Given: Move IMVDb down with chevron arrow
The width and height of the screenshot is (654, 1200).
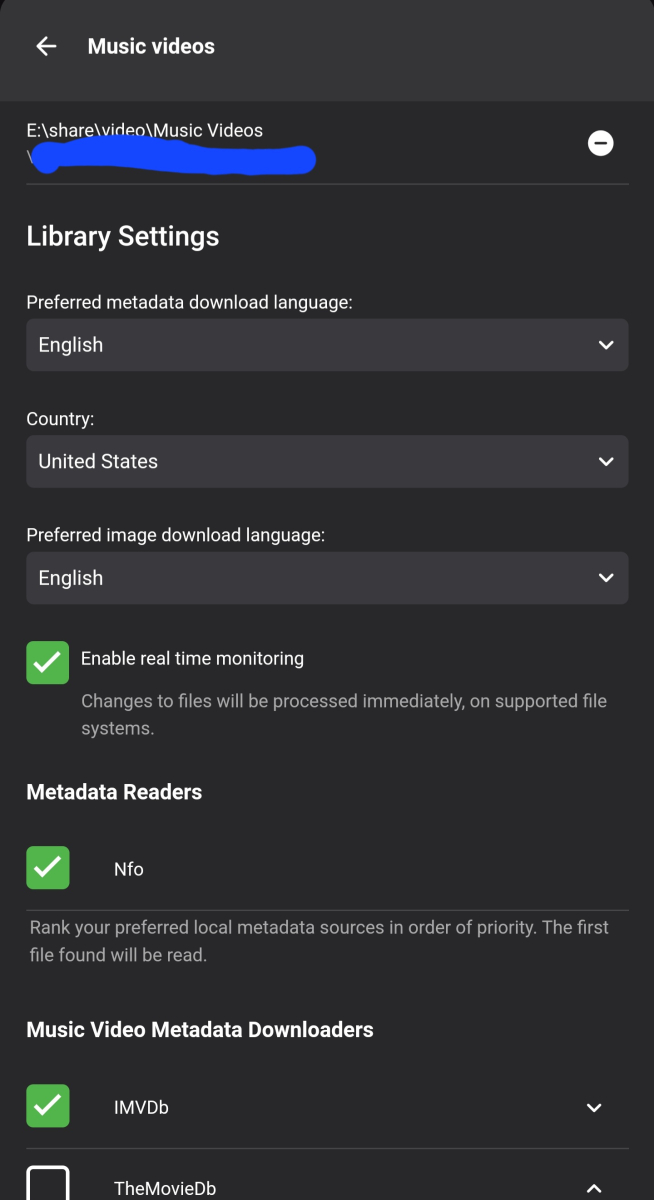Looking at the screenshot, I should coord(594,1108).
